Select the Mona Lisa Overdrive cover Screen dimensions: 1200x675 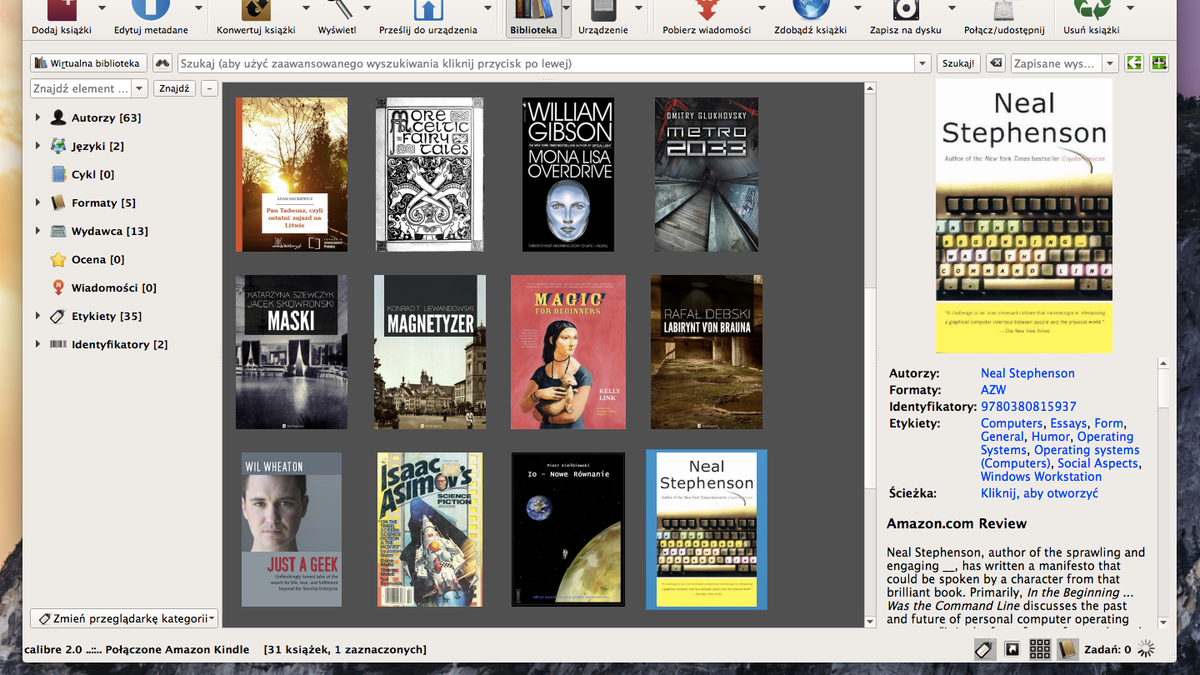pyautogui.click(x=568, y=174)
